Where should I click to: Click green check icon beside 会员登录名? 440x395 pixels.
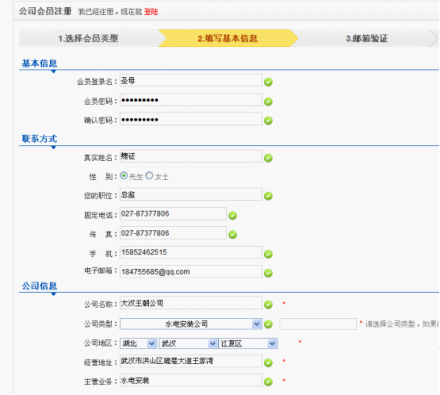268,82
